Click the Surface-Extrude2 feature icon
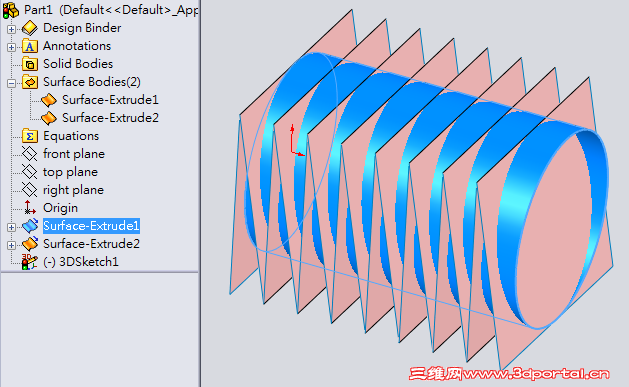This screenshot has height=387, width=629. point(30,244)
